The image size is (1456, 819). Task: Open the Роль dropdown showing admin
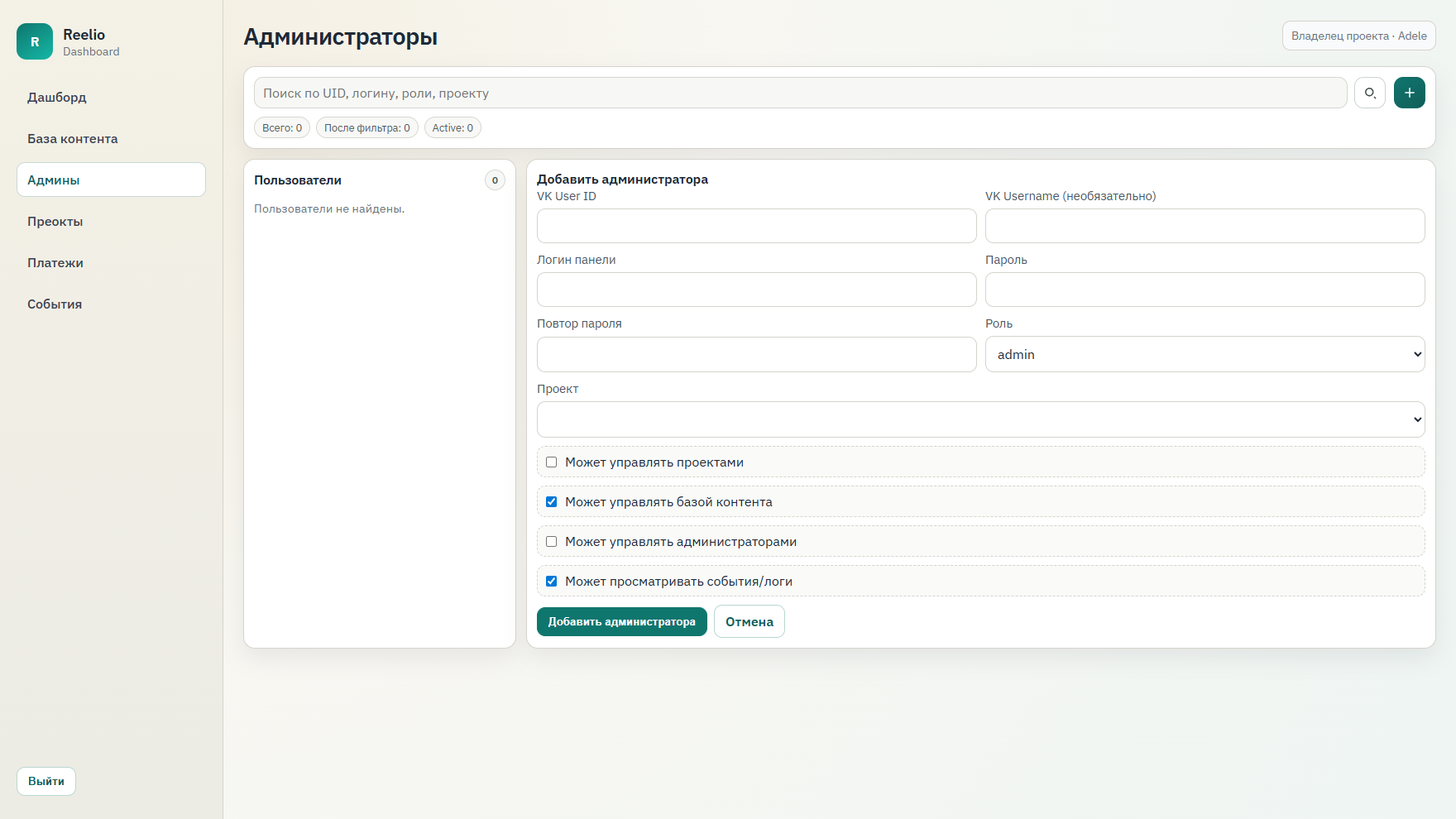pyautogui.click(x=1205, y=354)
